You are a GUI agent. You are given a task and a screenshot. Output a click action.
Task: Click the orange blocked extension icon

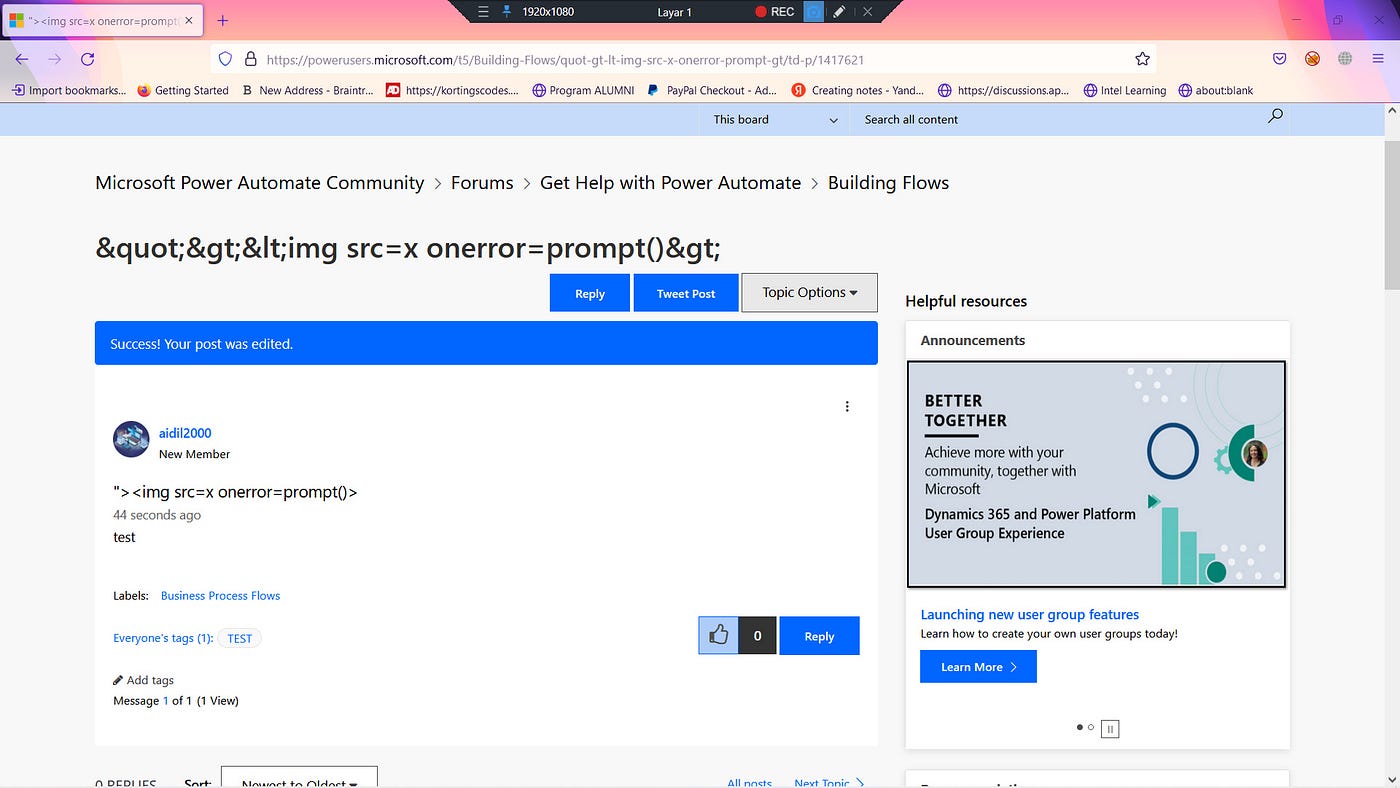click(x=1312, y=59)
